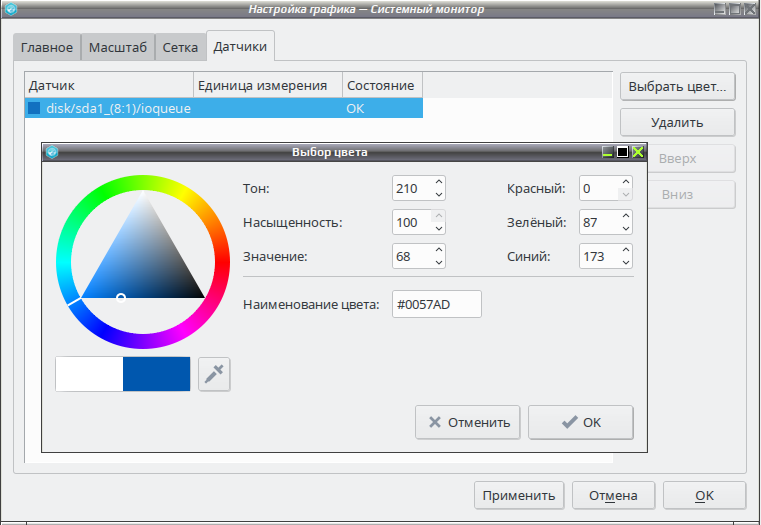Switch to the Главное tab
Screen dimensions: 761x525
coord(47,47)
